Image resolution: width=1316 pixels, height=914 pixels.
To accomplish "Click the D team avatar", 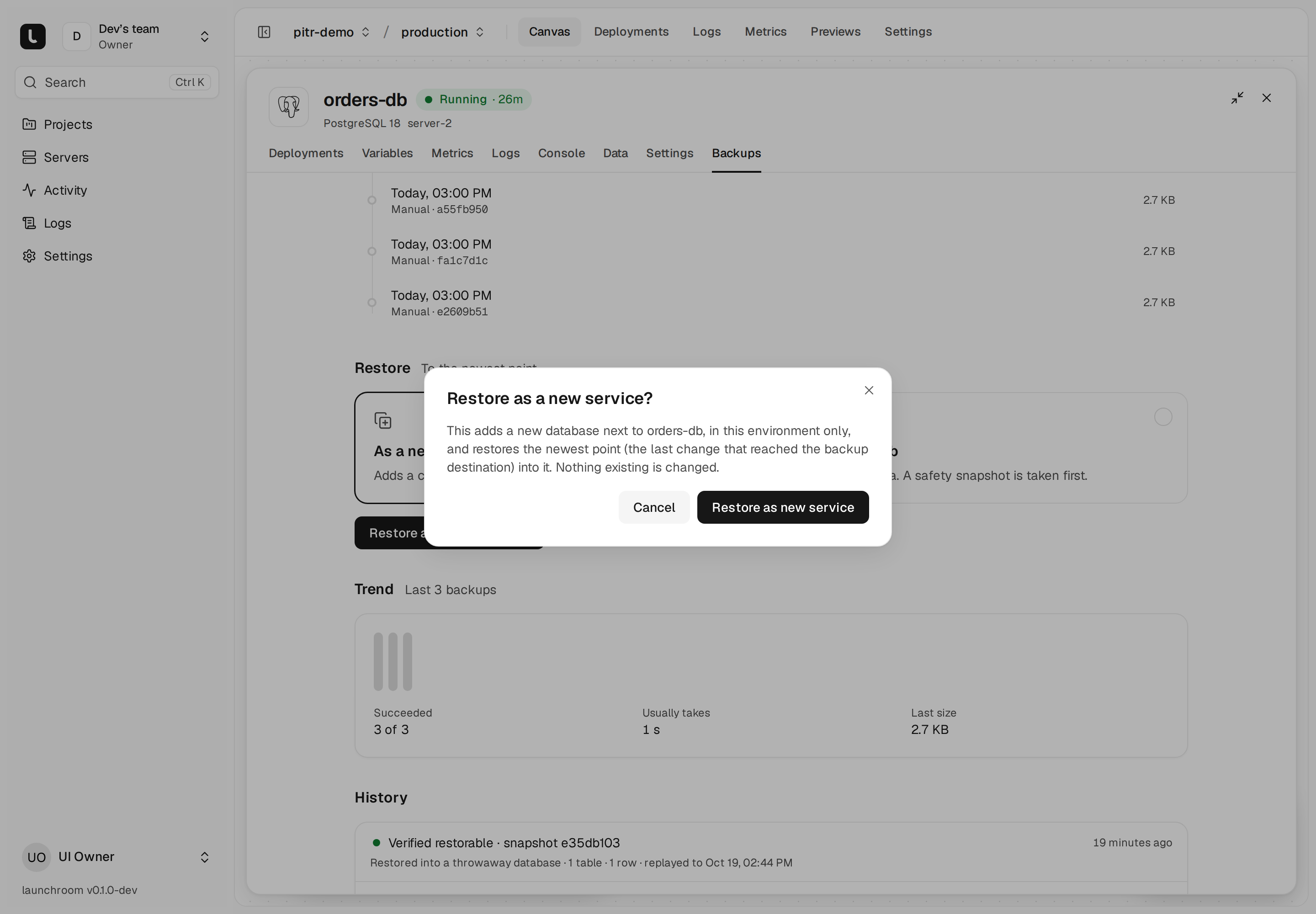I will click(77, 37).
